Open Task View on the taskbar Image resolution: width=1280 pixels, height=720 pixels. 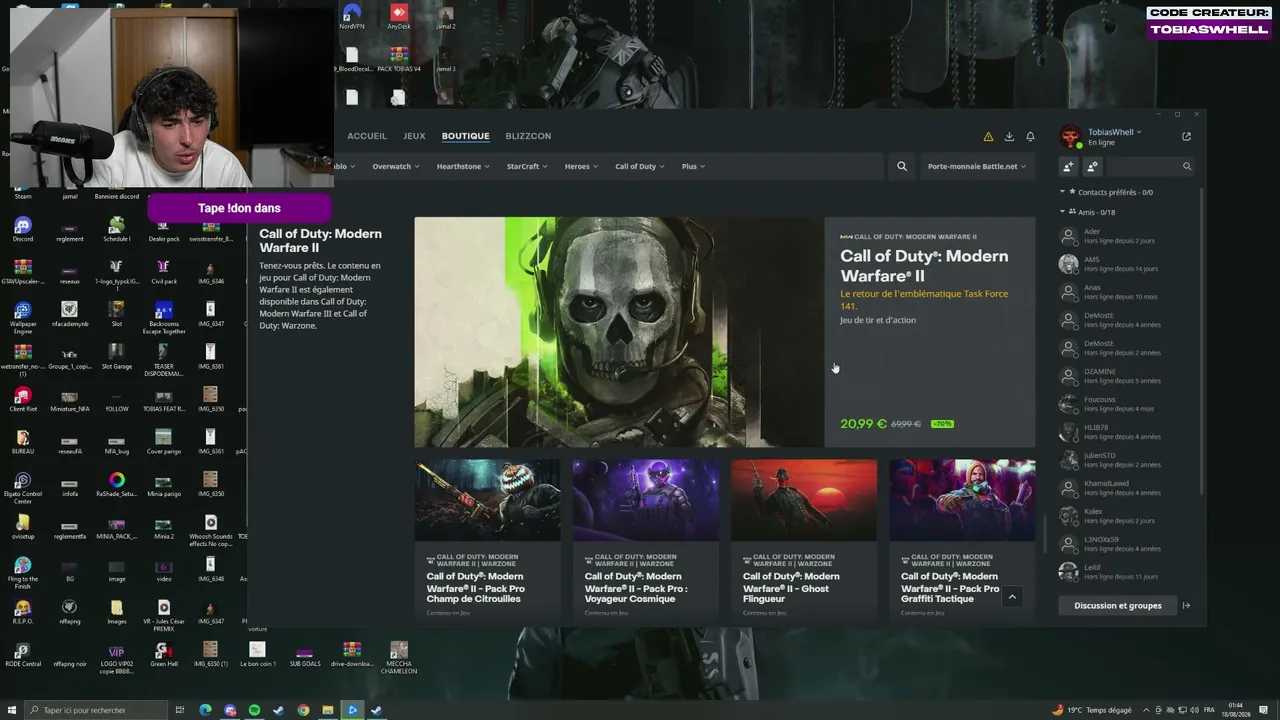[x=180, y=710]
